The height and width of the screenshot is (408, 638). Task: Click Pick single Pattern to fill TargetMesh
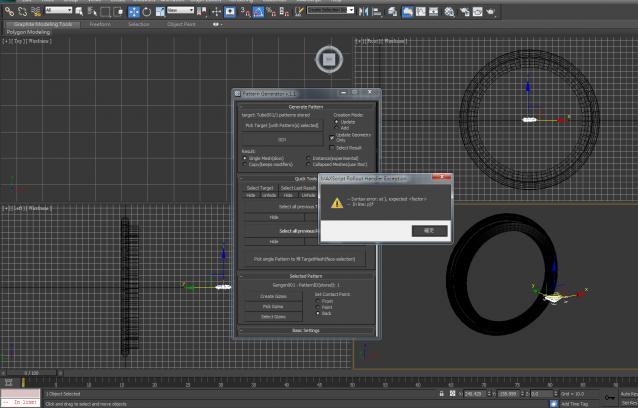point(304,259)
